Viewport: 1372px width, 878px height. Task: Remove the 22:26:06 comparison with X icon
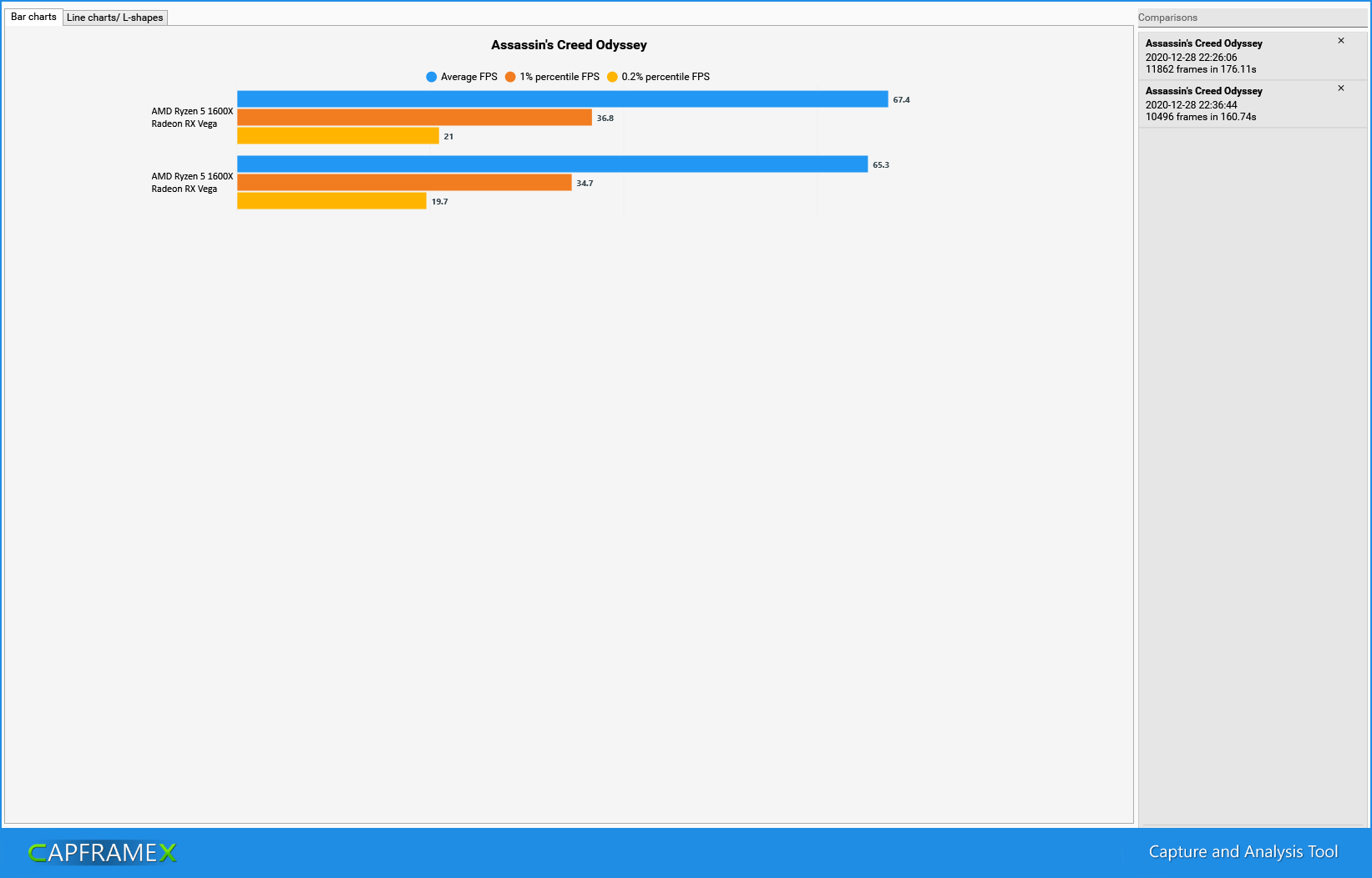pos(1341,41)
